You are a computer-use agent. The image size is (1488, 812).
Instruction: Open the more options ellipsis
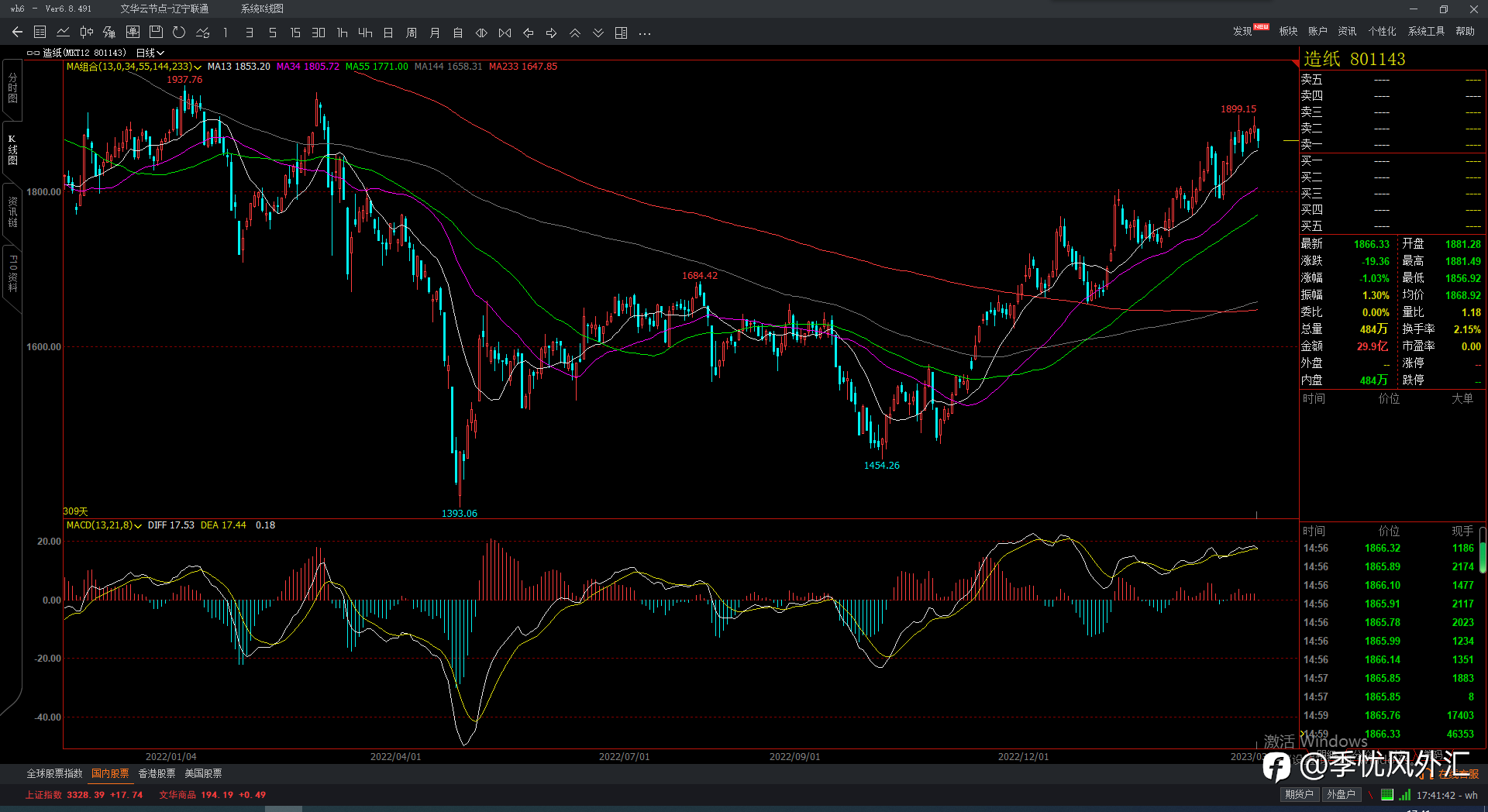tap(645, 33)
